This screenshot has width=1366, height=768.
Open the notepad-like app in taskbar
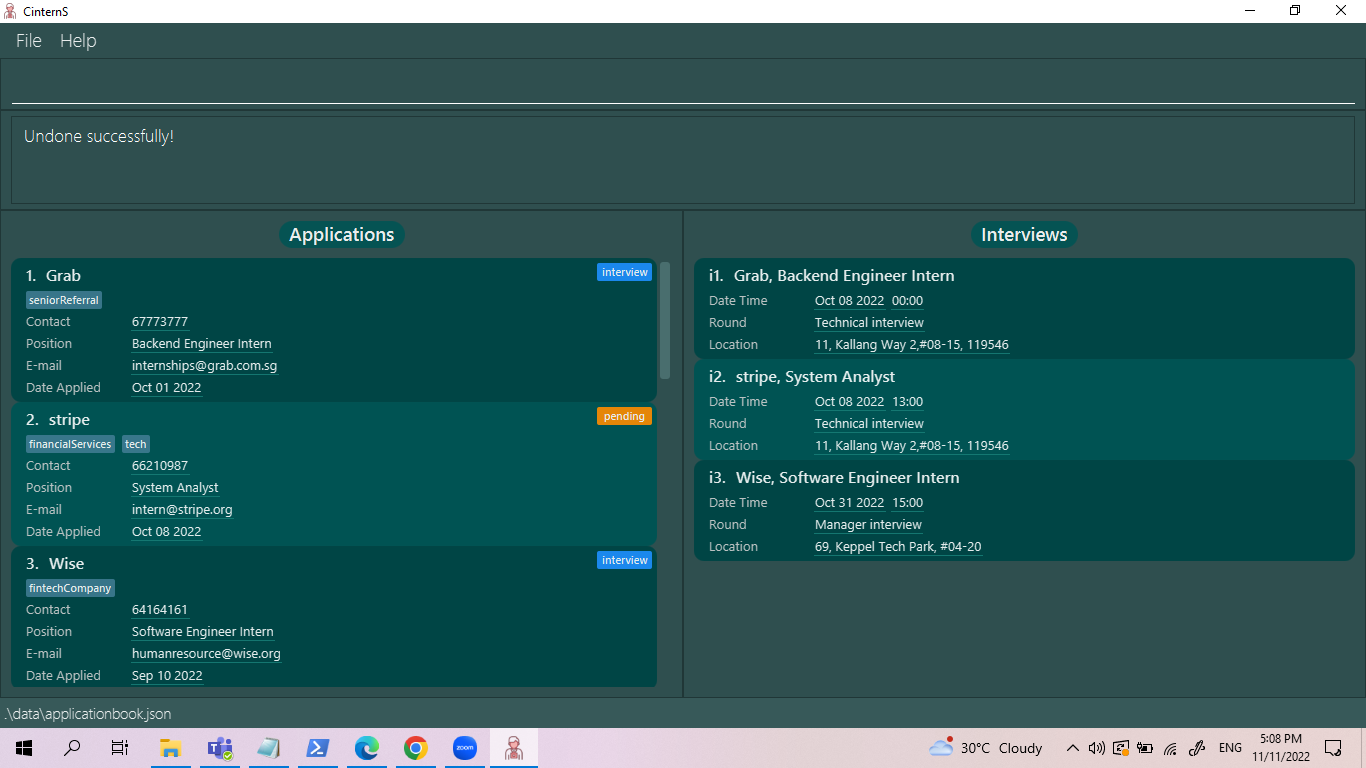point(269,748)
